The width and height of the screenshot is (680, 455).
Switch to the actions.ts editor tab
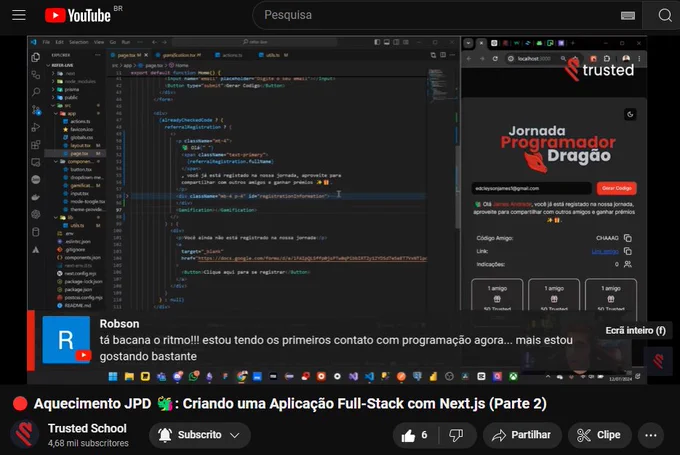[230, 55]
